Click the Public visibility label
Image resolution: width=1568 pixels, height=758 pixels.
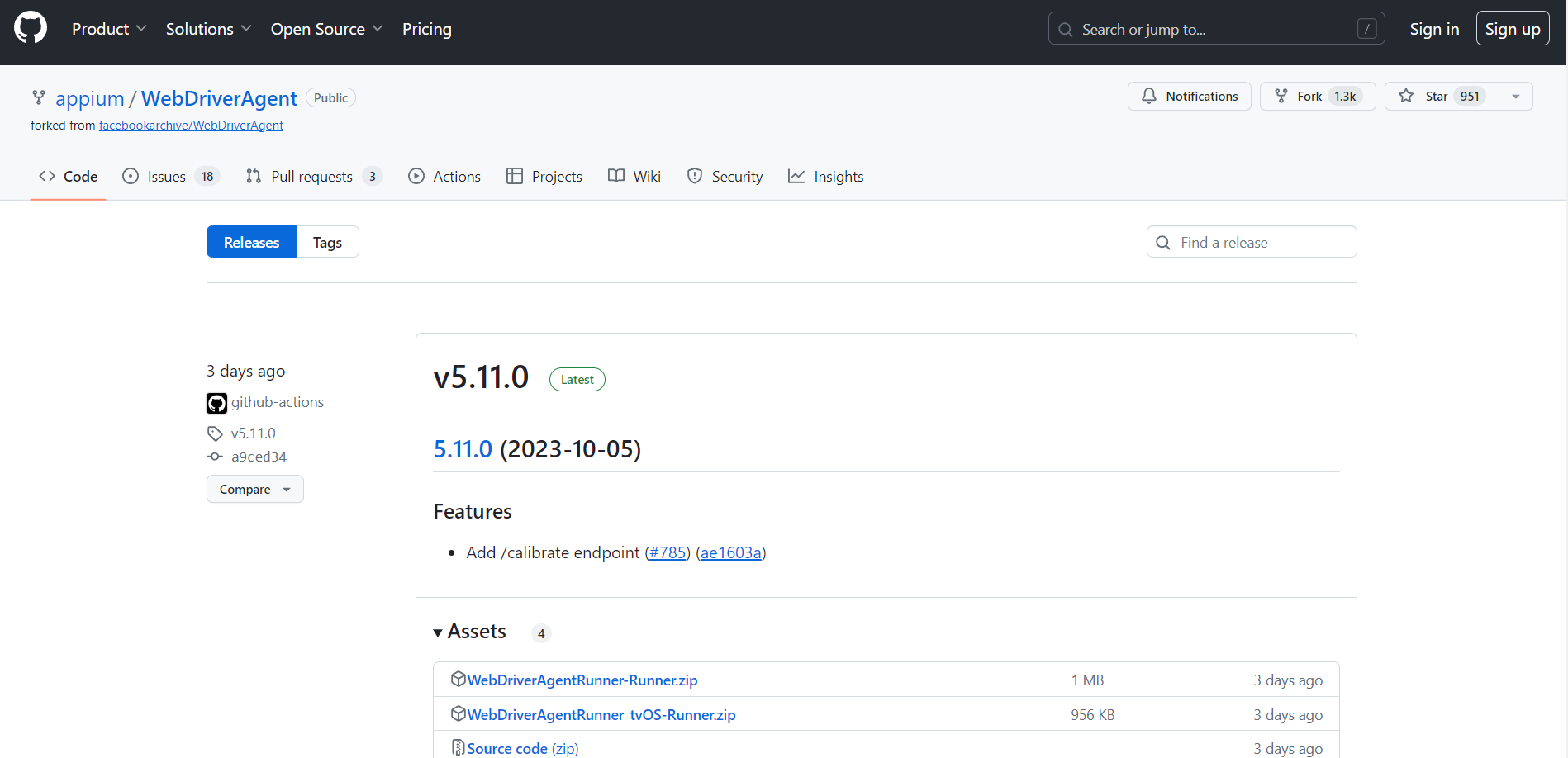330,98
